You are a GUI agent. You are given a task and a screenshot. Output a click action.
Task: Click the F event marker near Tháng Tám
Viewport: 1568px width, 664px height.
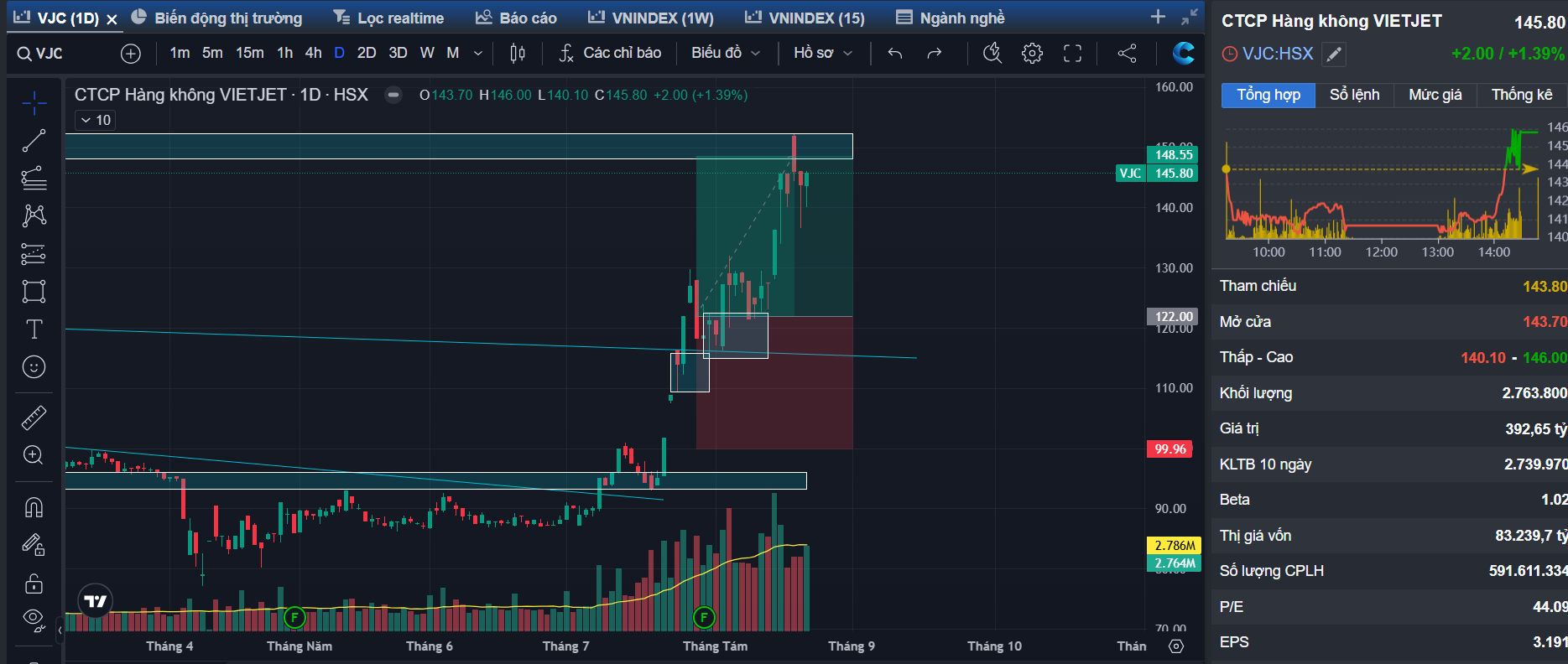704,618
